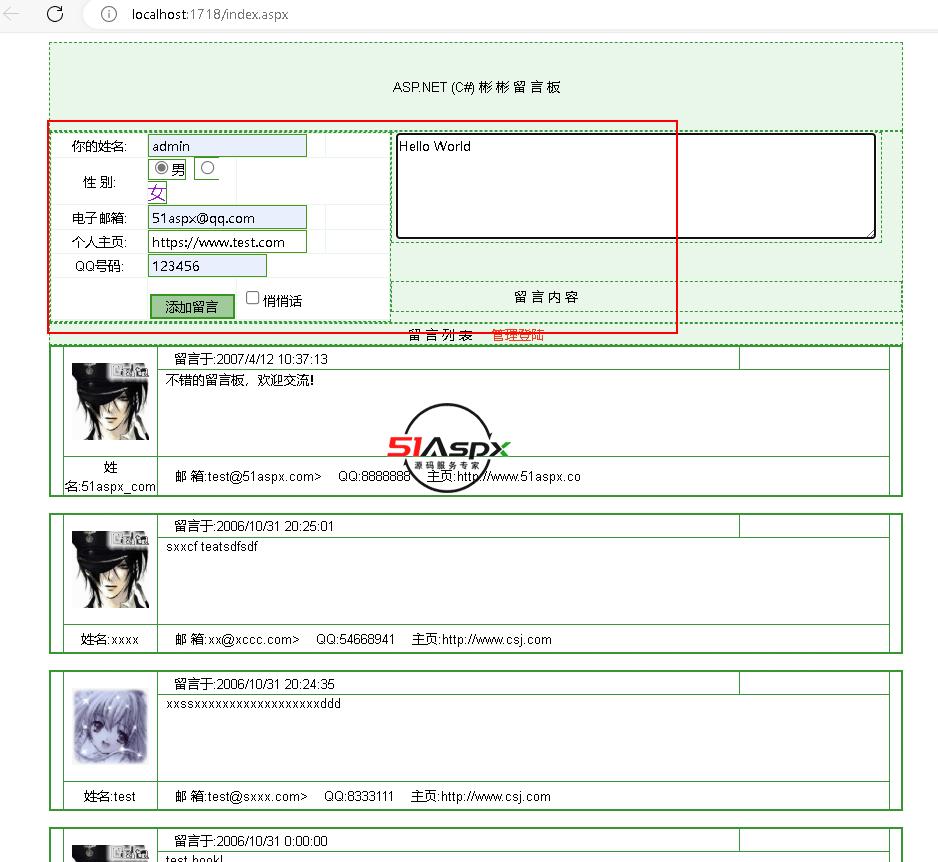Select the timestamp 留言于:2007/4/12 10:37:13
The width and height of the screenshot is (938, 862).
pos(251,359)
